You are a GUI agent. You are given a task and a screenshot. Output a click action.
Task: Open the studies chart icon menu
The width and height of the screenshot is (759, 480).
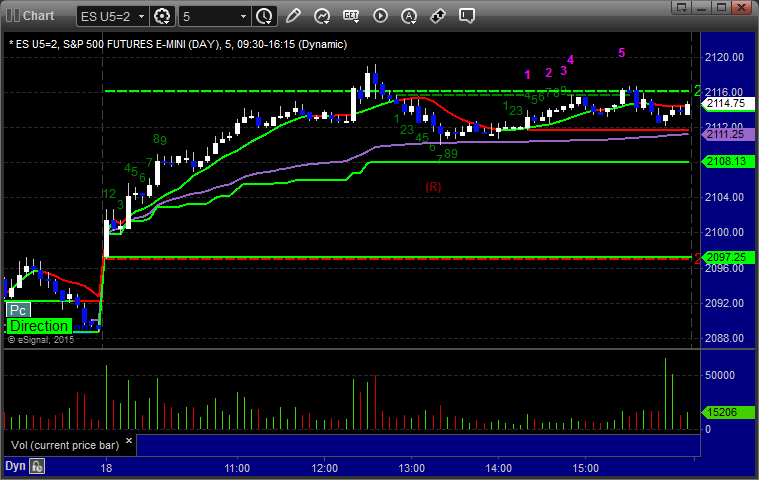[x=322, y=16]
